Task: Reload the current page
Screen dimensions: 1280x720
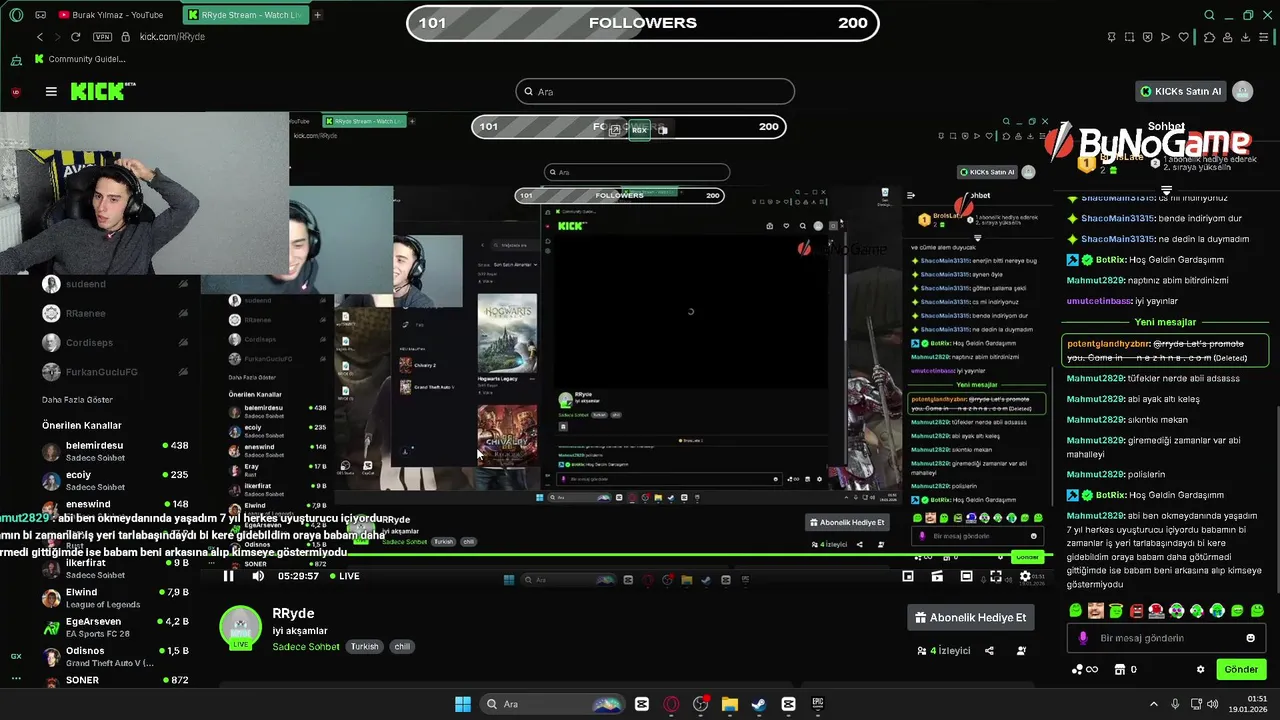Action: [x=78, y=37]
